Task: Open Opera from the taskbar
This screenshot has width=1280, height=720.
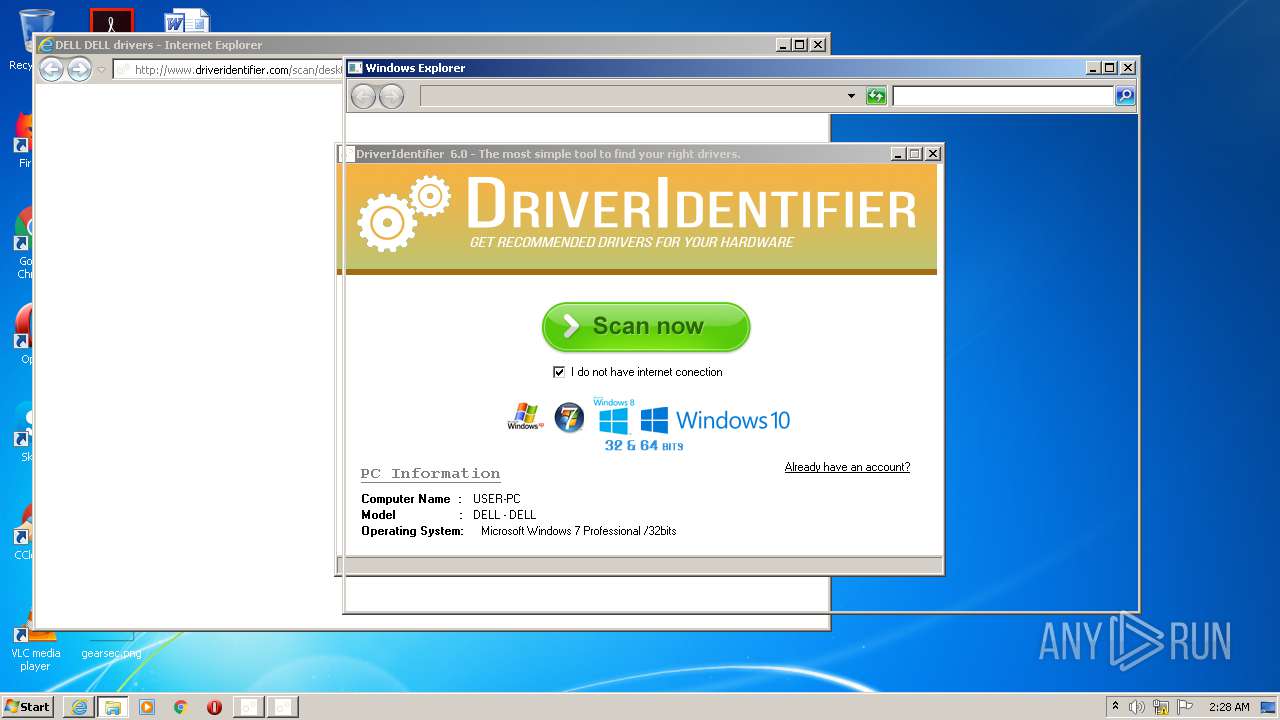Action: [214, 707]
